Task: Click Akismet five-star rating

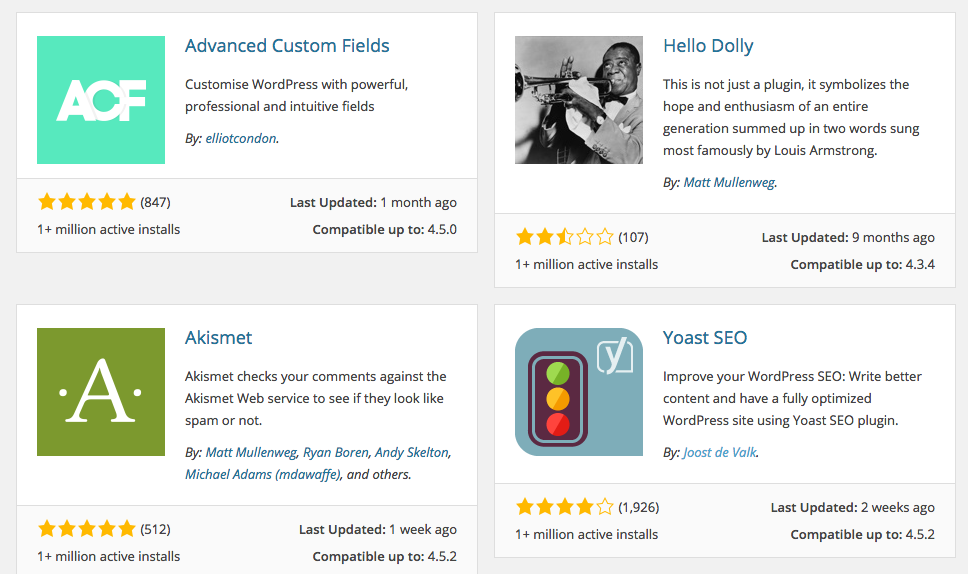Action: click(86, 529)
